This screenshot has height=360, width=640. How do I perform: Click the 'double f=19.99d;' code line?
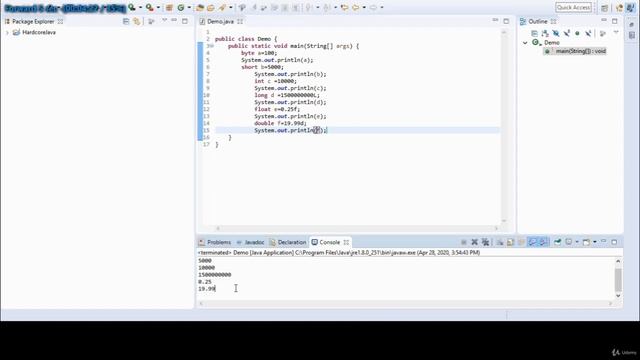tap(280, 123)
